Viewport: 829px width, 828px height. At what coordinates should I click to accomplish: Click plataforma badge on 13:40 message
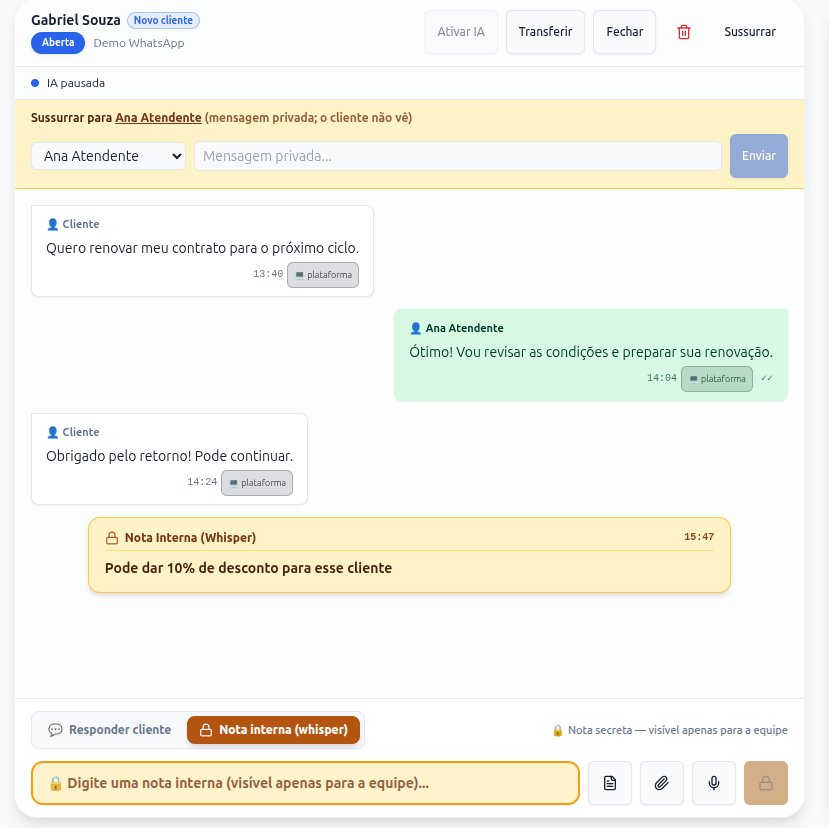click(x=323, y=275)
